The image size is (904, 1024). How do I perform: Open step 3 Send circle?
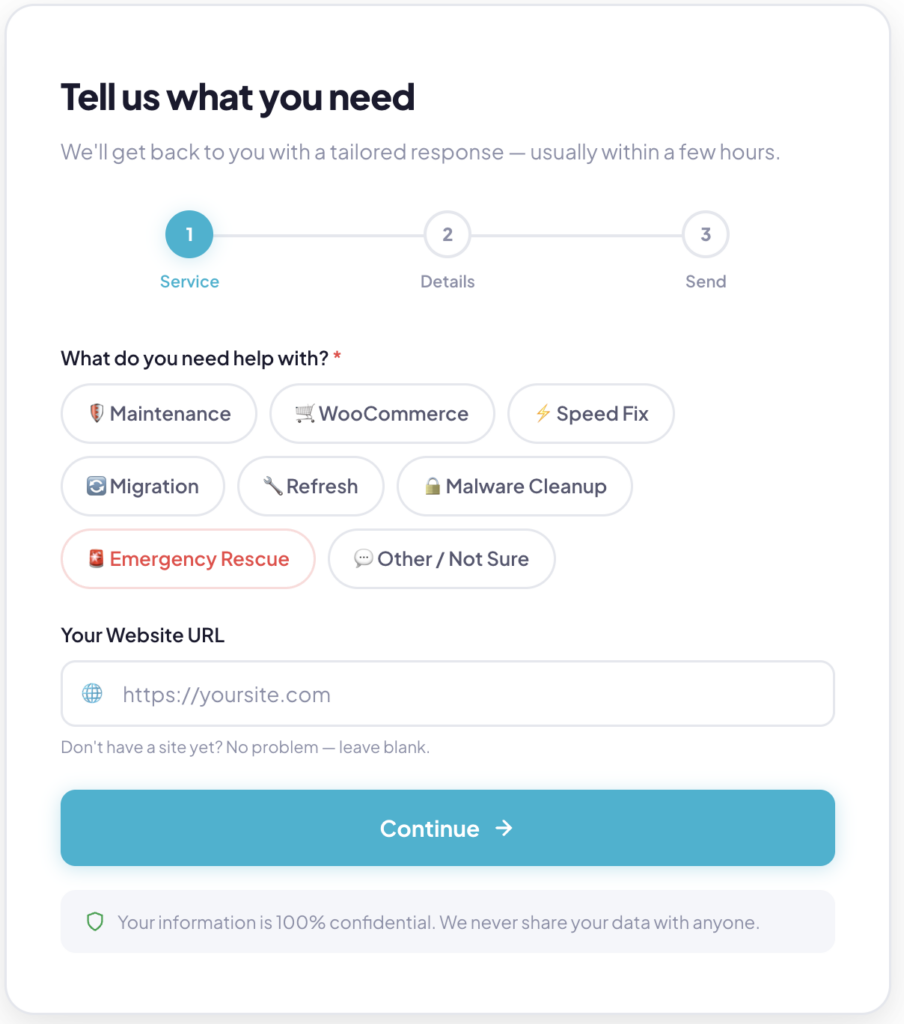(x=705, y=236)
